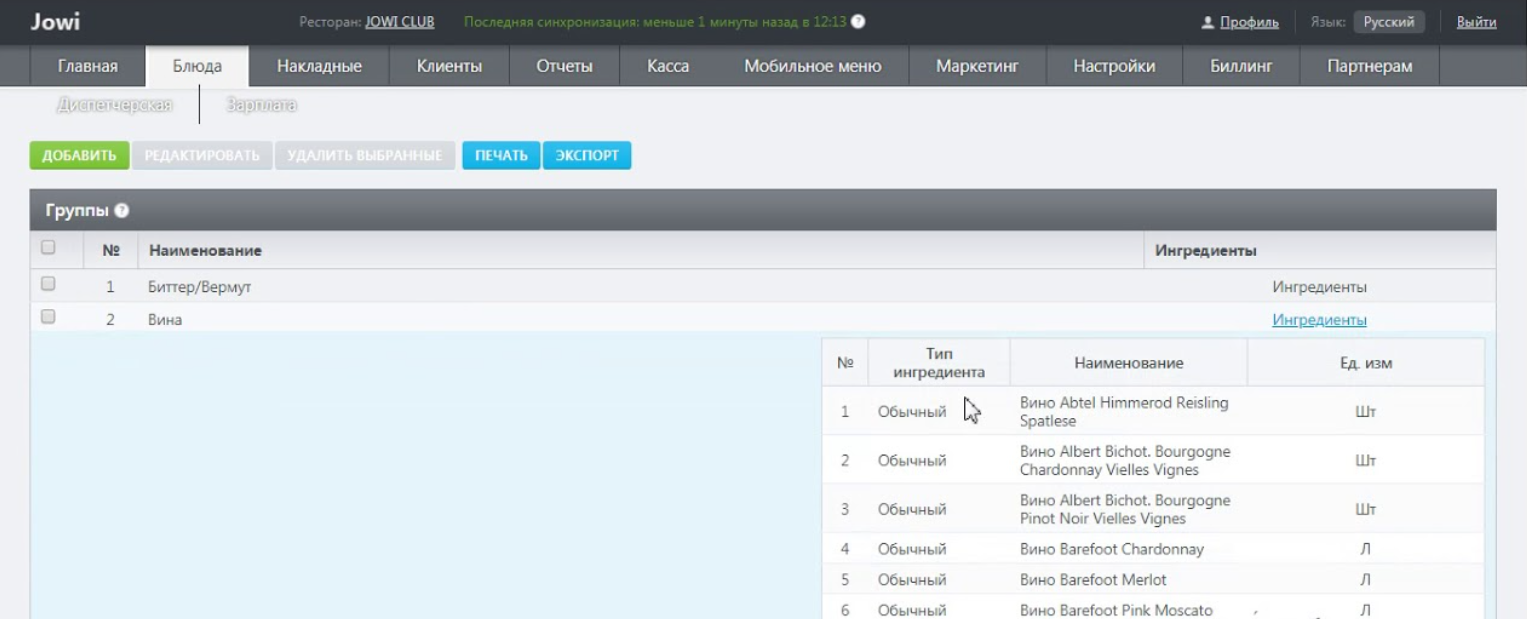Click the Выйти logout link
1527x619 pixels.
(1476, 22)
